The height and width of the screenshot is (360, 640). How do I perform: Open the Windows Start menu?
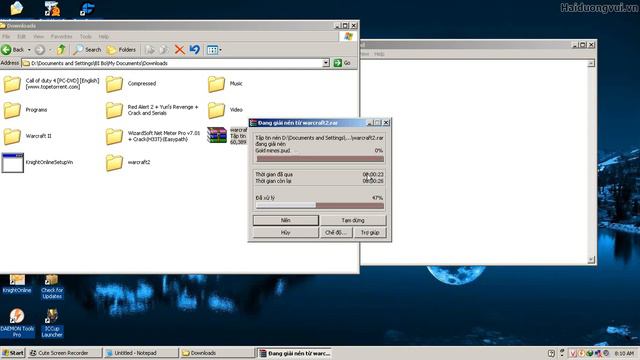[13, 353]
